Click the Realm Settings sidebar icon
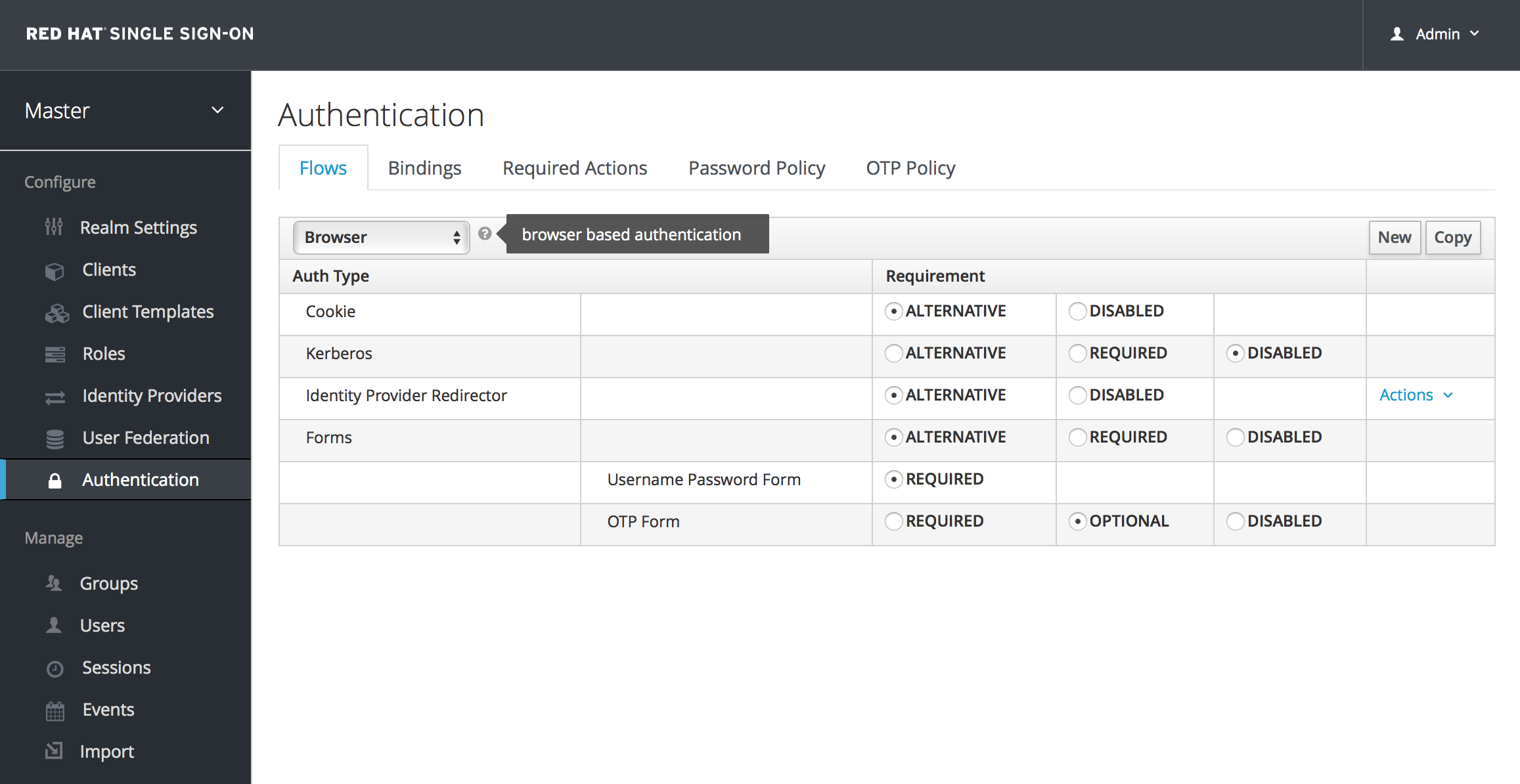The height and width of the screenshot is (784, 1520). click(55, 227)
